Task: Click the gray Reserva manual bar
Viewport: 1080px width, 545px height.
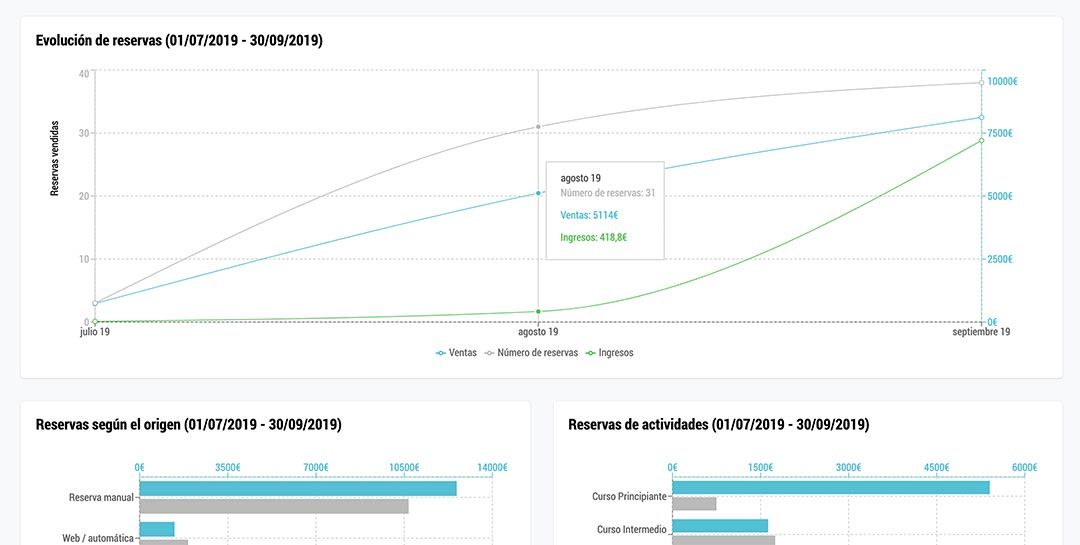Action: tap(273, 506)
